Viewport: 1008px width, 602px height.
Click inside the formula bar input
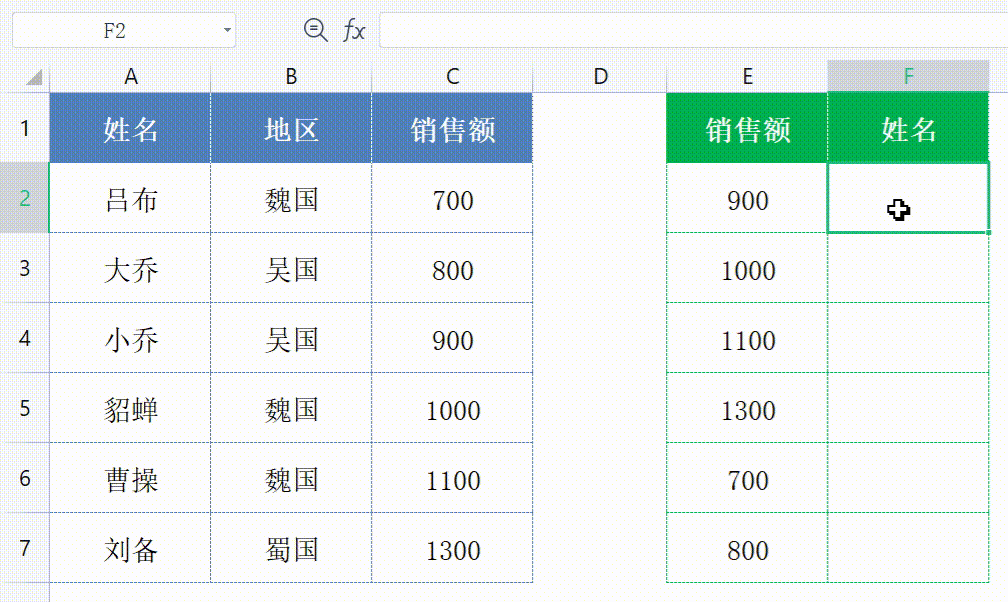690,31
